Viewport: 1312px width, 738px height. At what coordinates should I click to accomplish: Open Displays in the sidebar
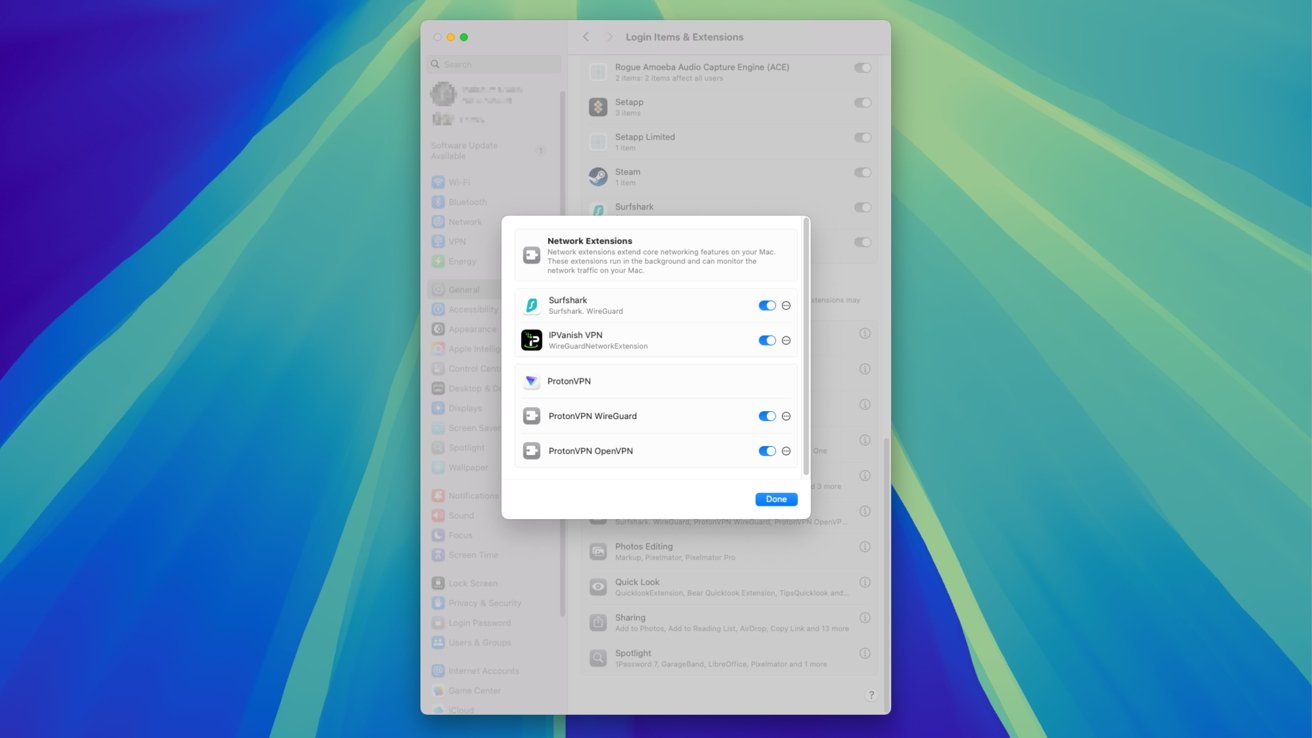pyautogui.click(x=493, y=408)
